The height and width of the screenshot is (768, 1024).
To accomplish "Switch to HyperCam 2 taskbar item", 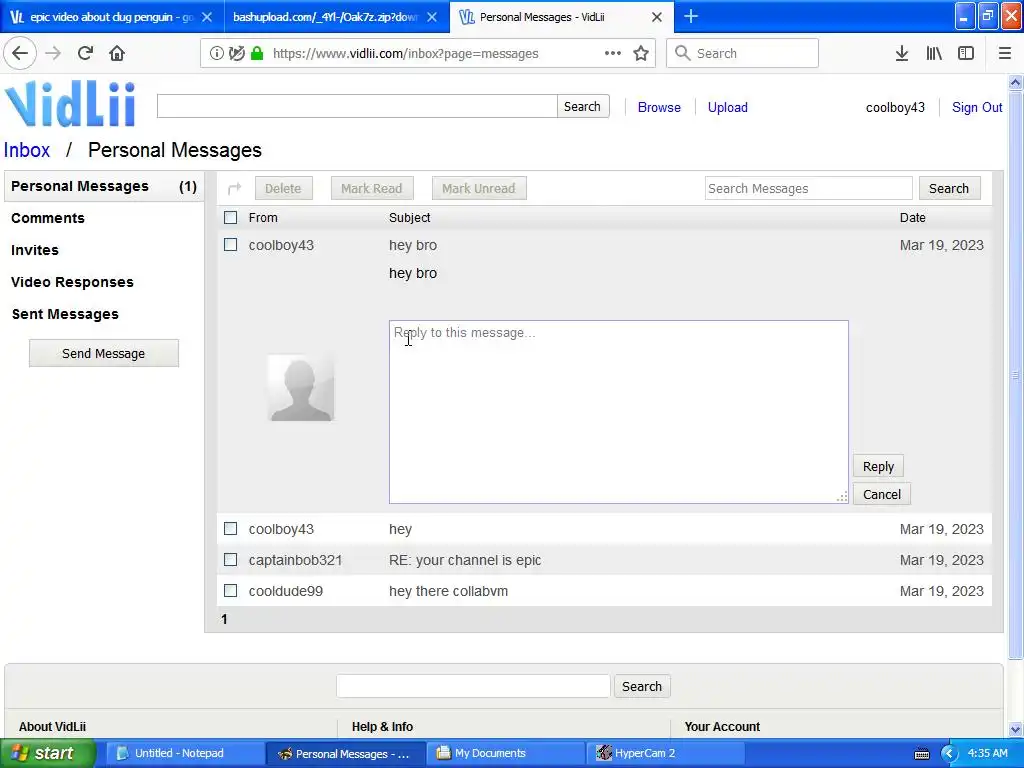I will click(663, 753).
